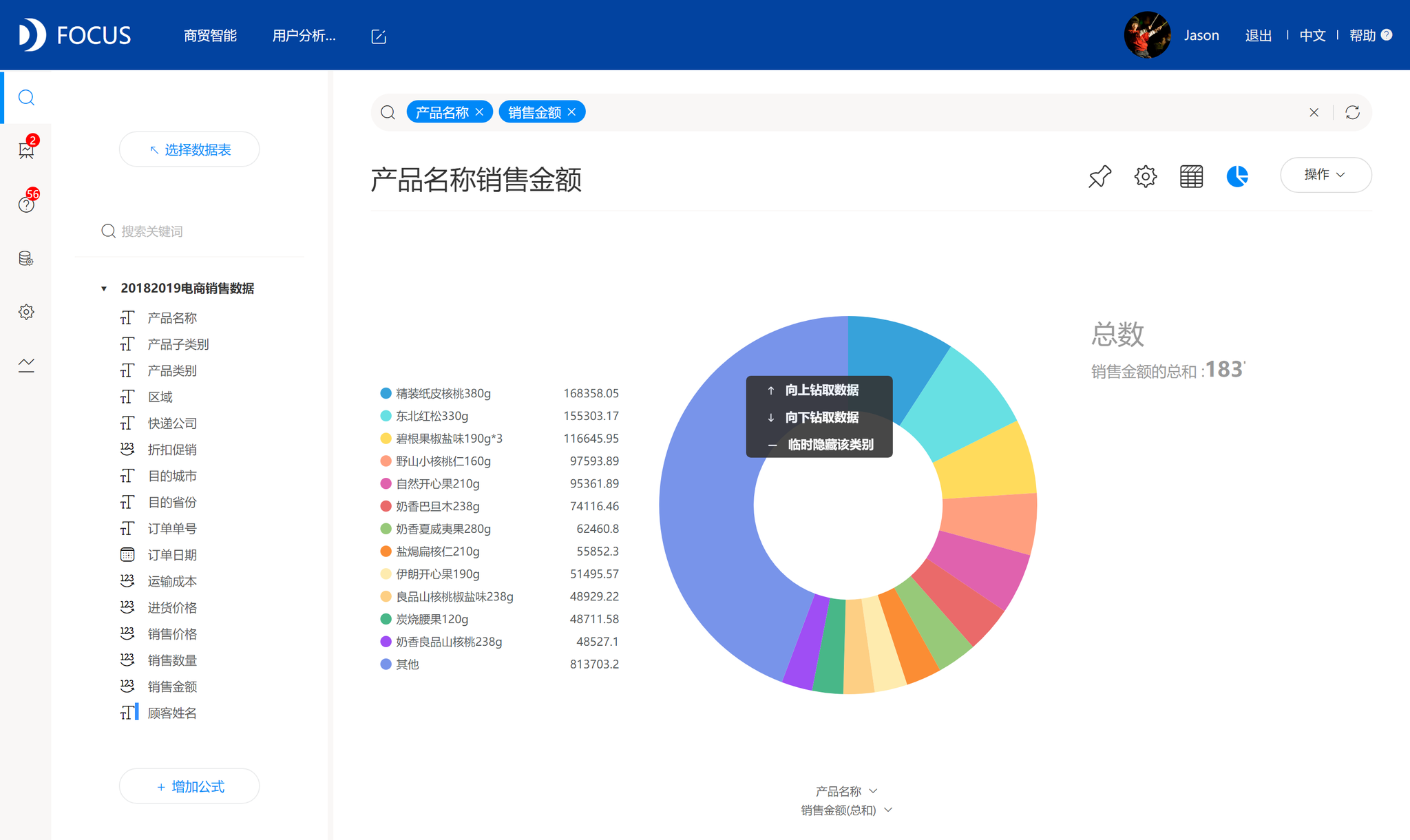Select 临时隐藏该类别 menu option

[x=830, y=445]
